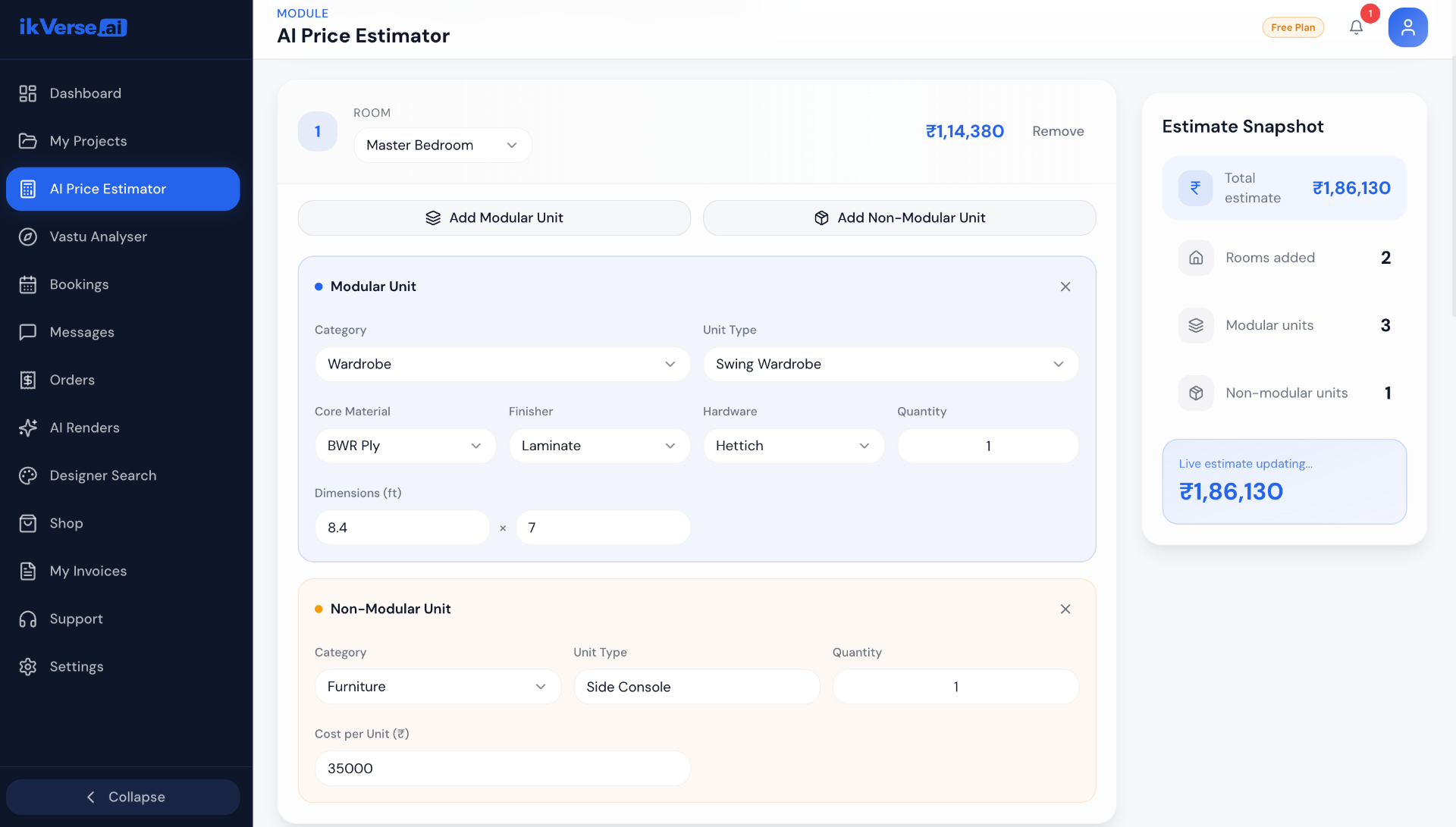Click the ikVerse.ai logo
Viewport: 1456px width, 827px height.
[73, 27]
